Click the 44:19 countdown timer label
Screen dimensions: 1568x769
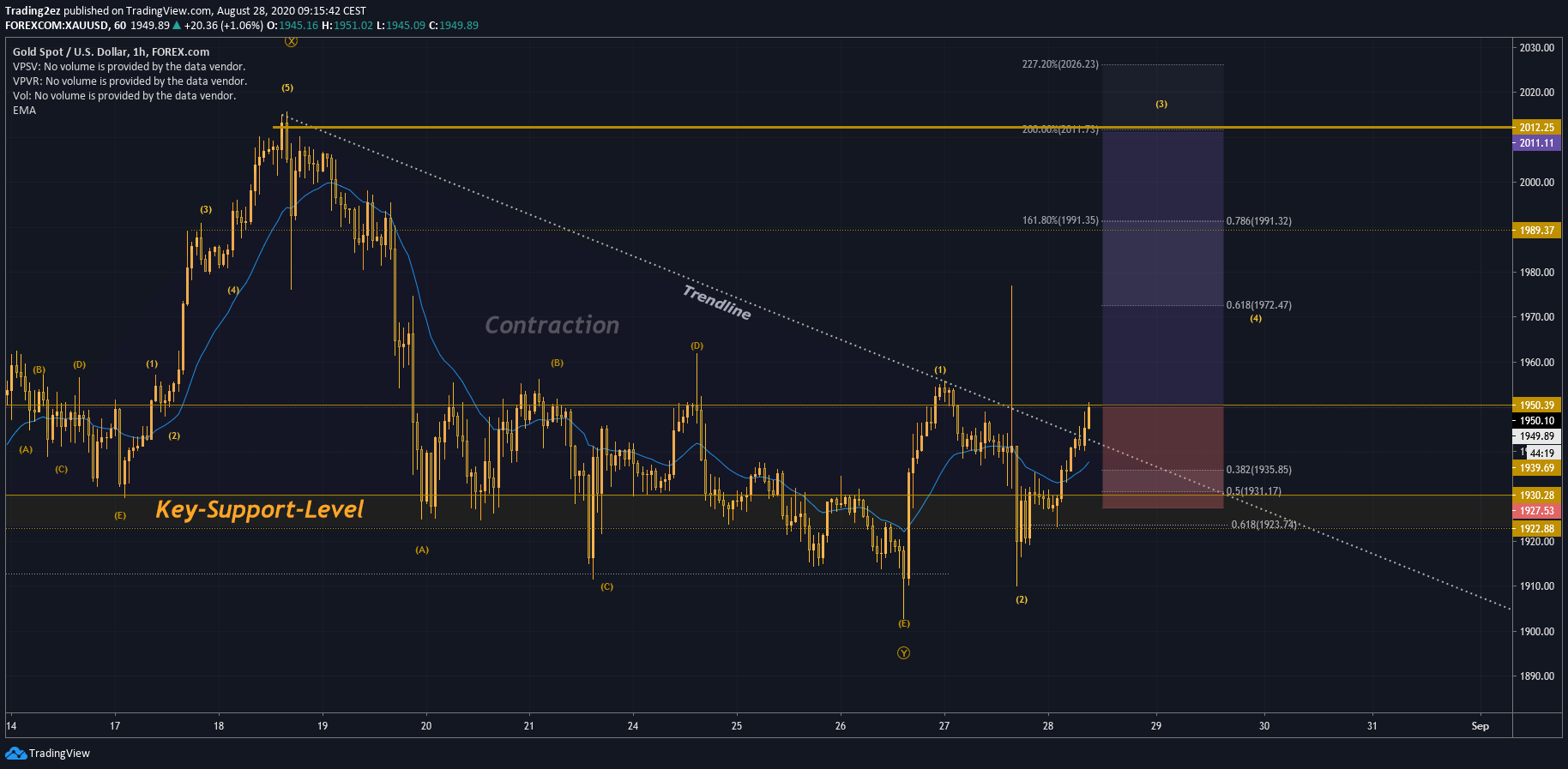[1542, 453]
